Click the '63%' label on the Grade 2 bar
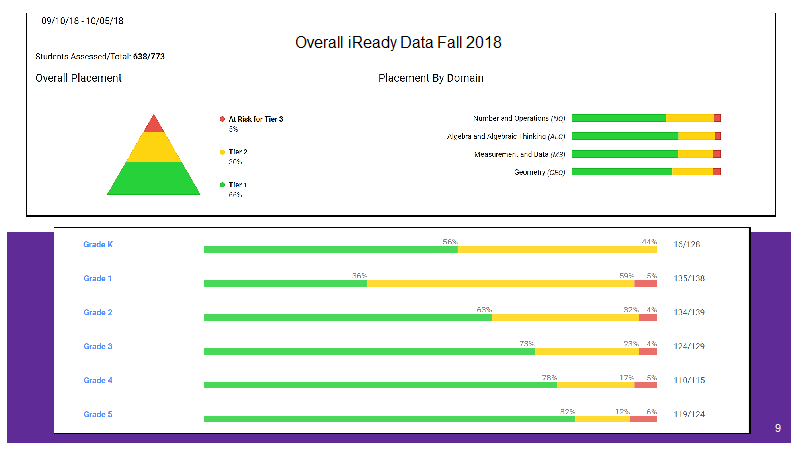The width and height of the screenshot is (800, 450). 484,310
